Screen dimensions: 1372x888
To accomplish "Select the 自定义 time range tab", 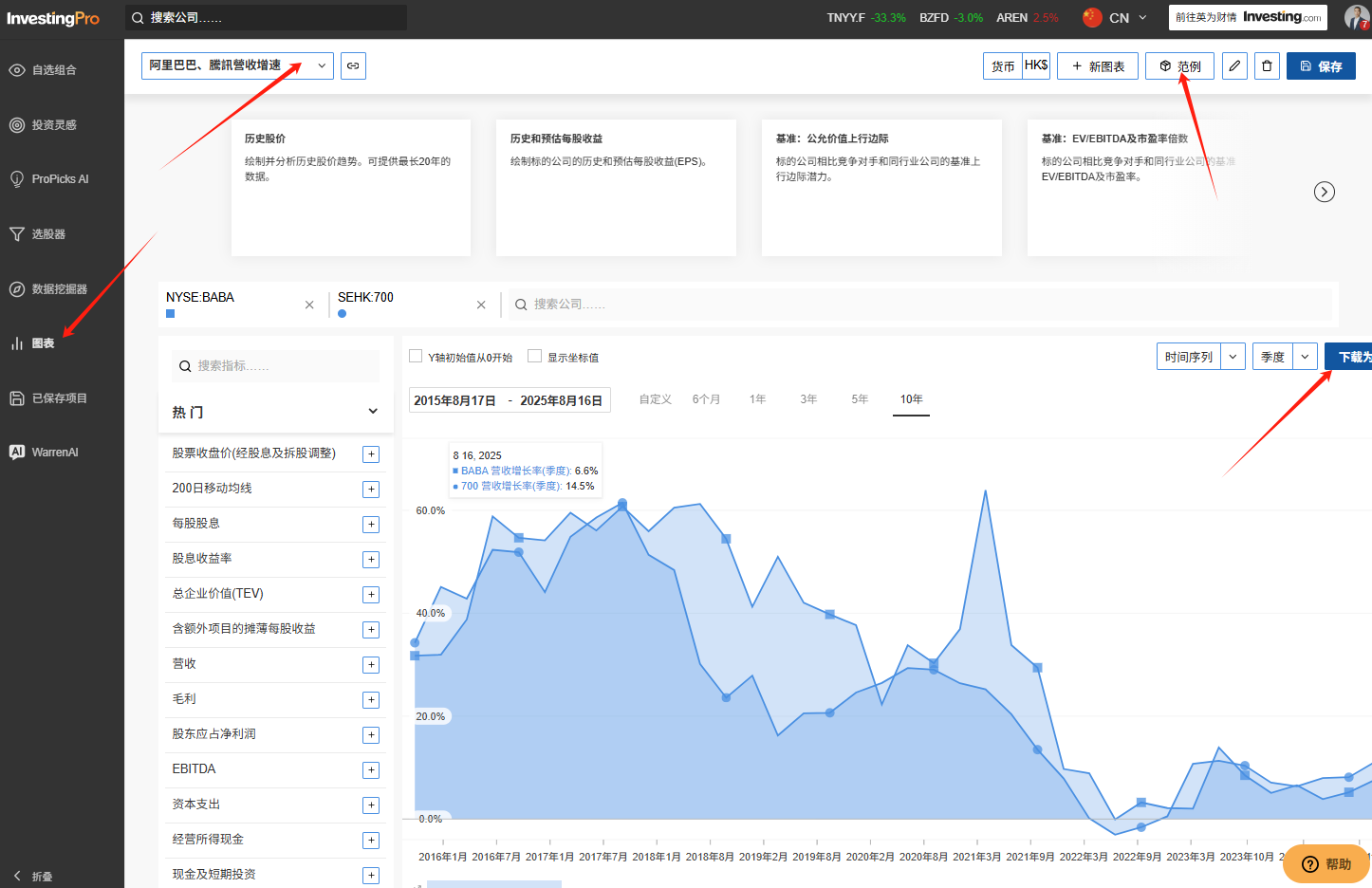I will pos(656,399).
